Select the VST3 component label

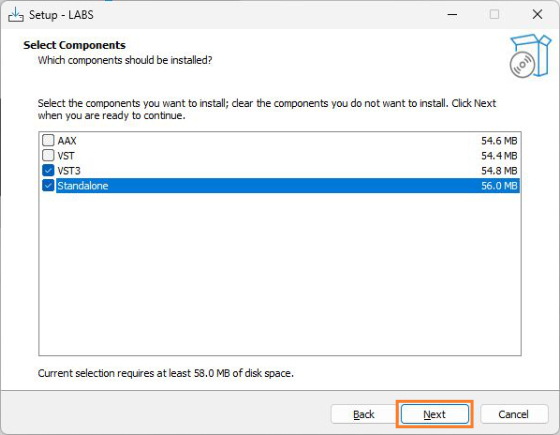69,171
